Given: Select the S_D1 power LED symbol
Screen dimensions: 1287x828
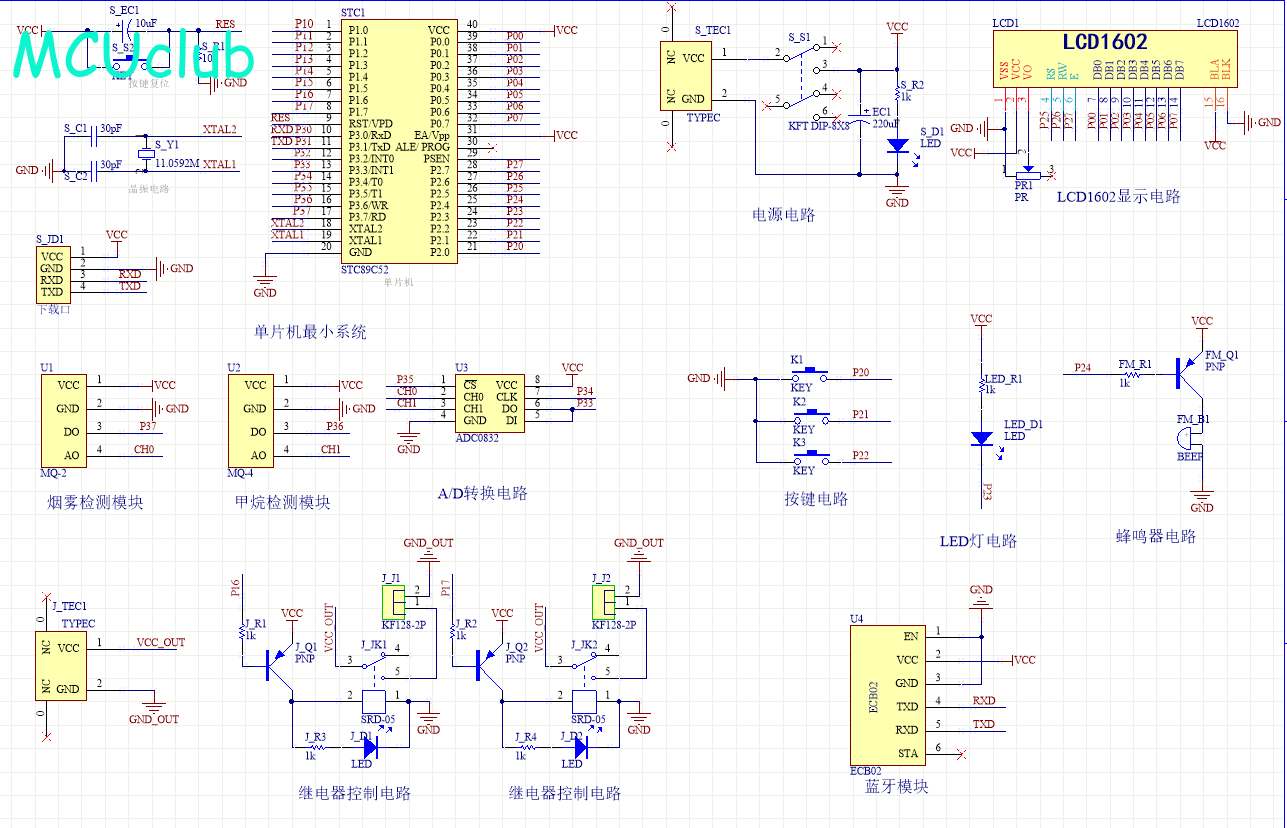Looking at the screenshot, I should tap(897, 145).
